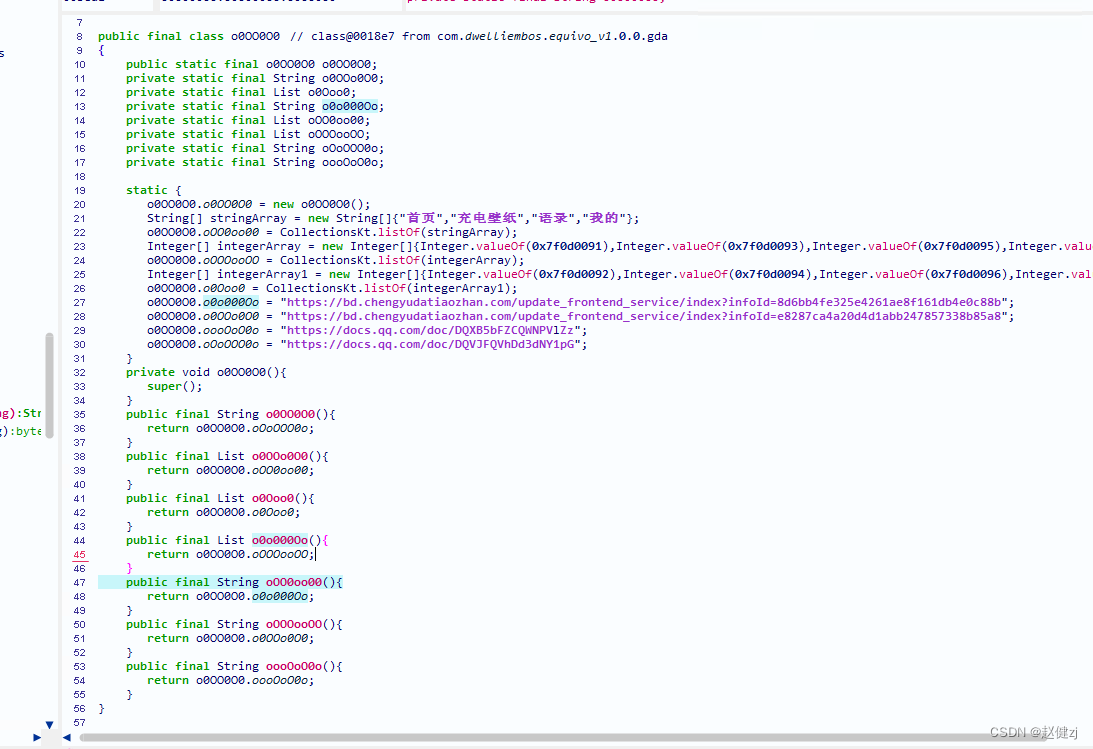Click the String method name on line 53
This screenshot has height=749, width=1093.
coord(293,666)
